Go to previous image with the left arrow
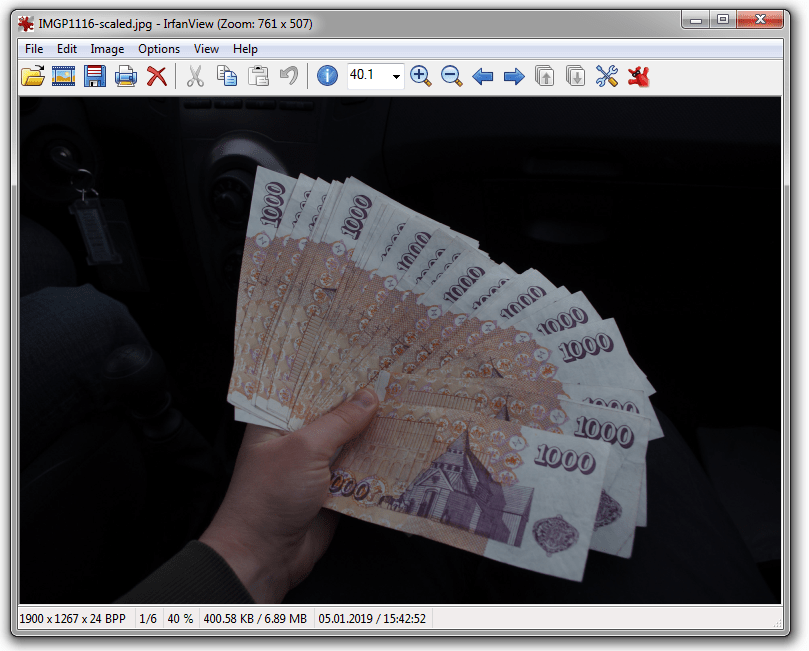Image resolution: width=809 pixels, height=651 pixels. coord(482,76)
